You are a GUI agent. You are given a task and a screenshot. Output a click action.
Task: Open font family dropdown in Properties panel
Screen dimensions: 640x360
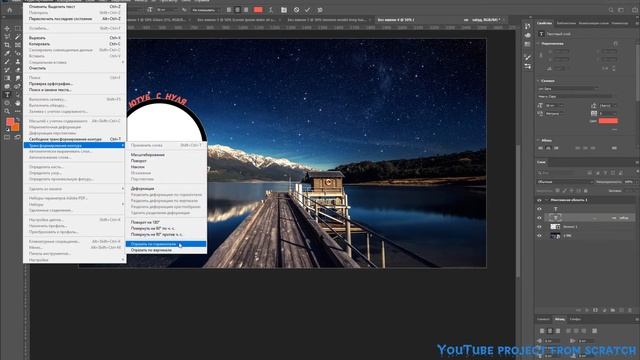coord(567,89)
